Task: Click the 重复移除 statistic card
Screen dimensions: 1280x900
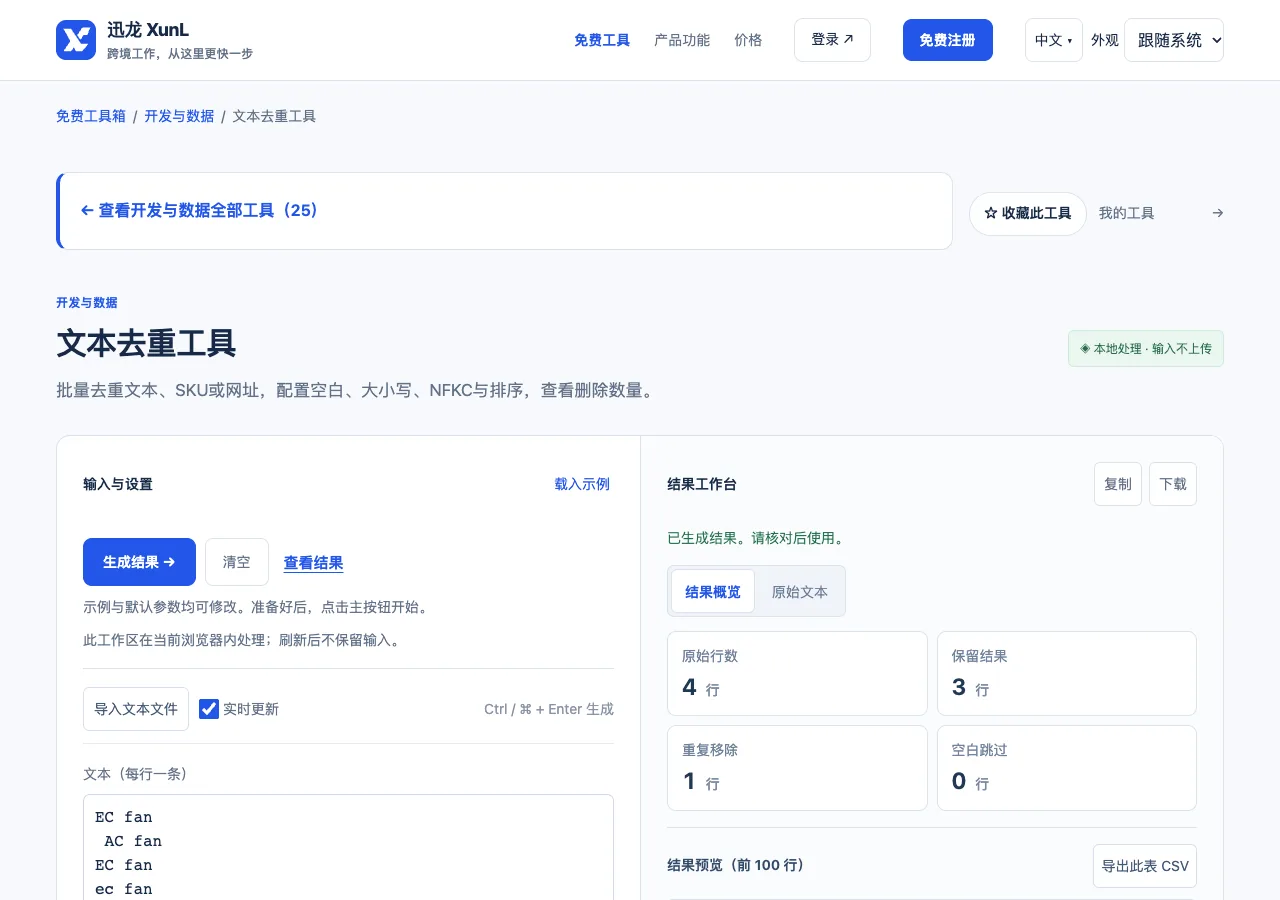Action: pos(797,767)
